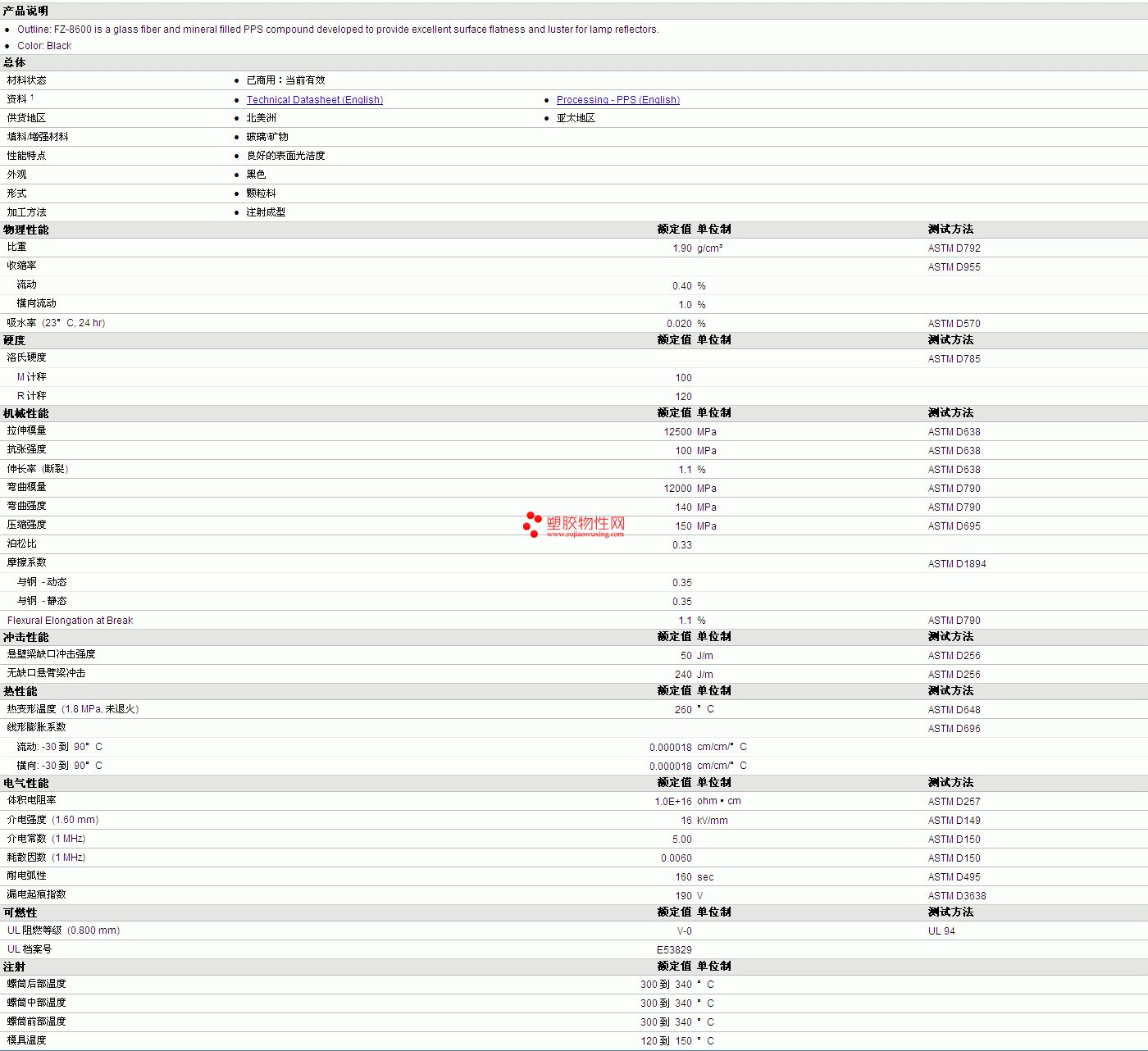Click the ASTM D1894 friction test method
Screen dimensions: 1148x1051
coord(956,564)
